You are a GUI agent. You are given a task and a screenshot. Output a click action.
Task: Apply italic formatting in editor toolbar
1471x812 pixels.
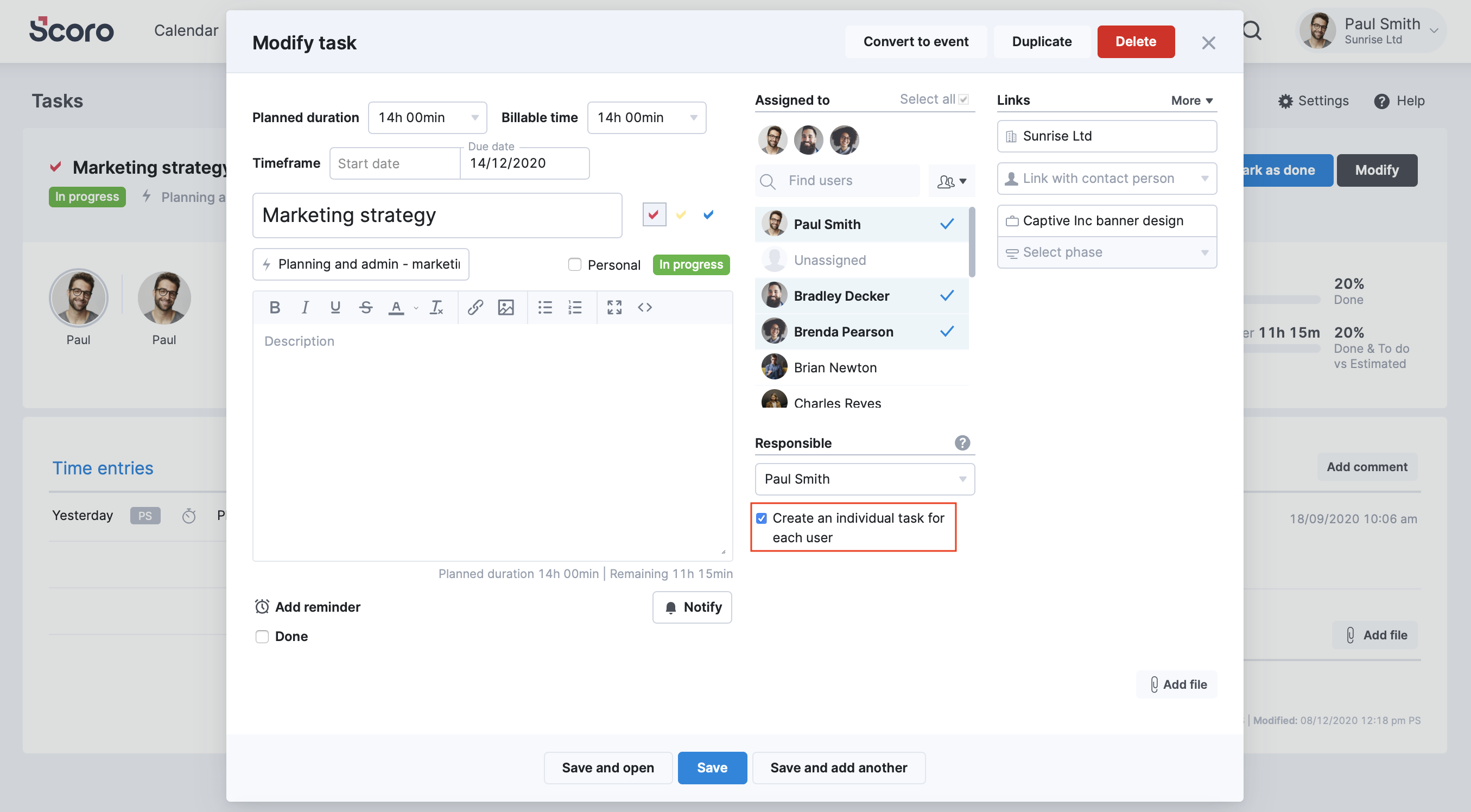pos(305,307)
